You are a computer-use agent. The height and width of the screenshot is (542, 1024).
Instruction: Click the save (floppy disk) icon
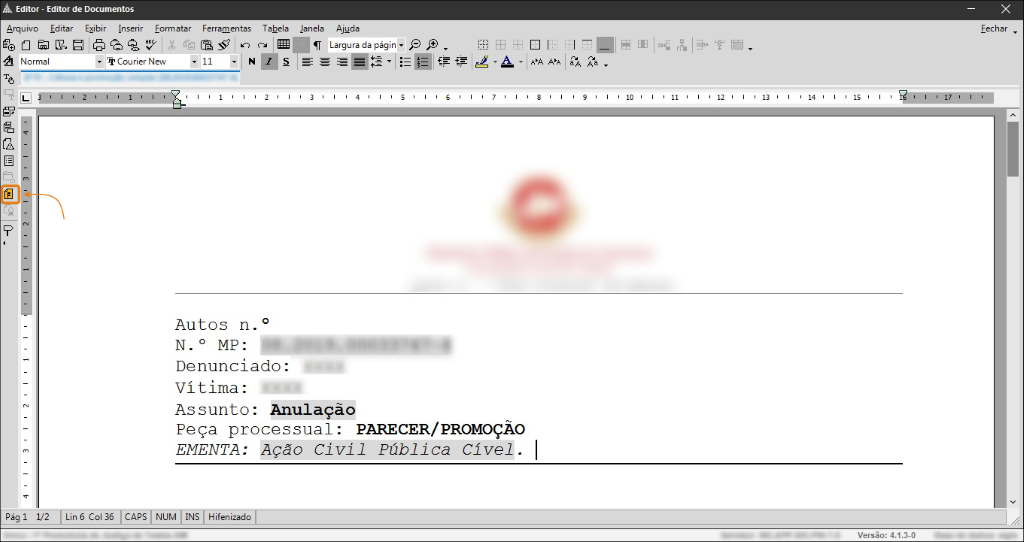click(x=78, y=45)
